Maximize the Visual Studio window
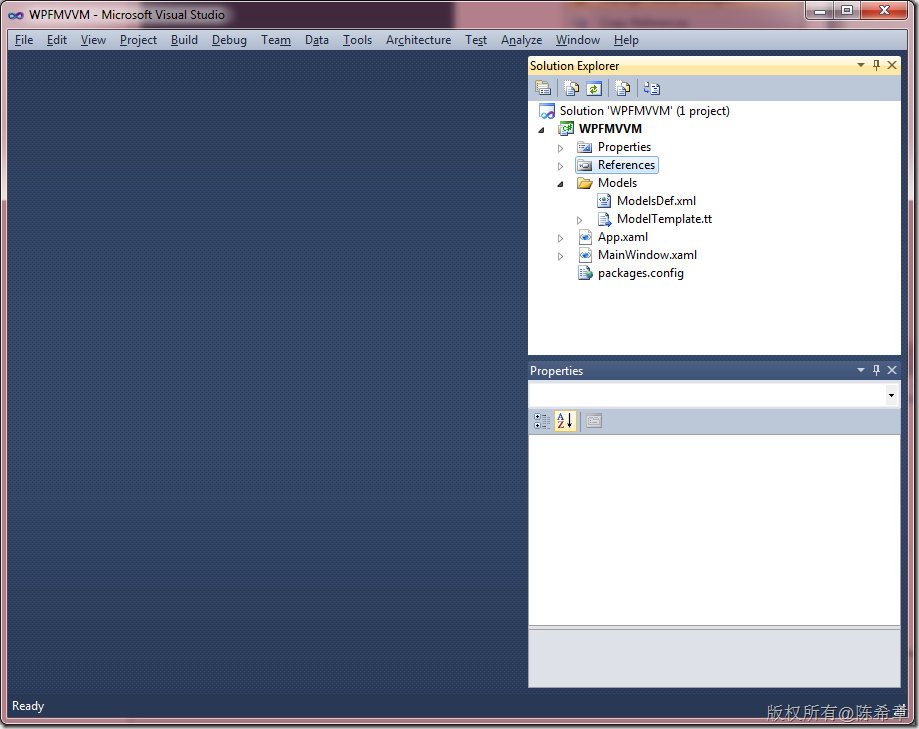The height and width of the screenshot is (729, 919). click(847, 11)
